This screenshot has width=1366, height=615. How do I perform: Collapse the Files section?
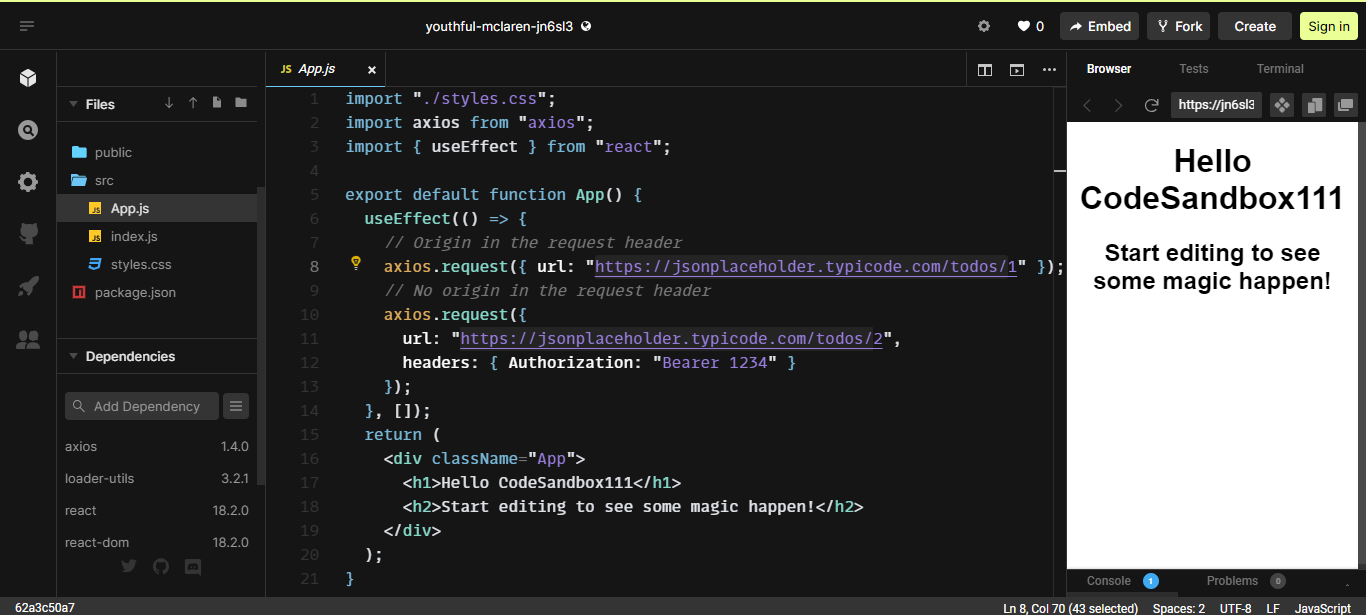coord(73,103)
